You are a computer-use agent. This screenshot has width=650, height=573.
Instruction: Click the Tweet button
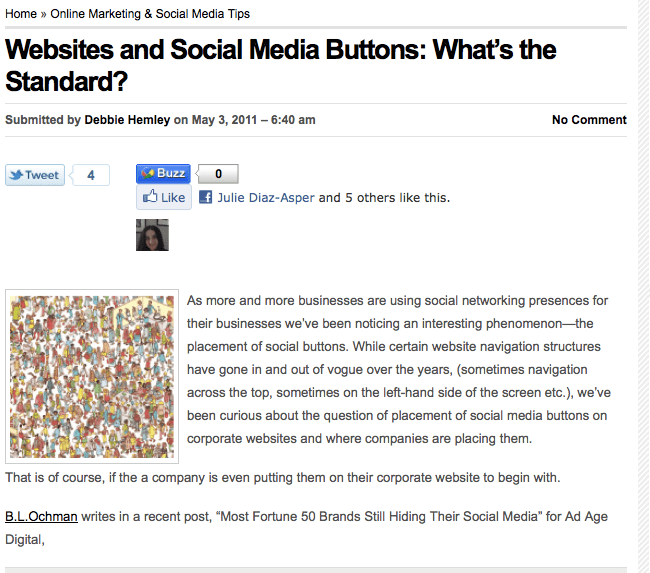[x=35, y=175]
